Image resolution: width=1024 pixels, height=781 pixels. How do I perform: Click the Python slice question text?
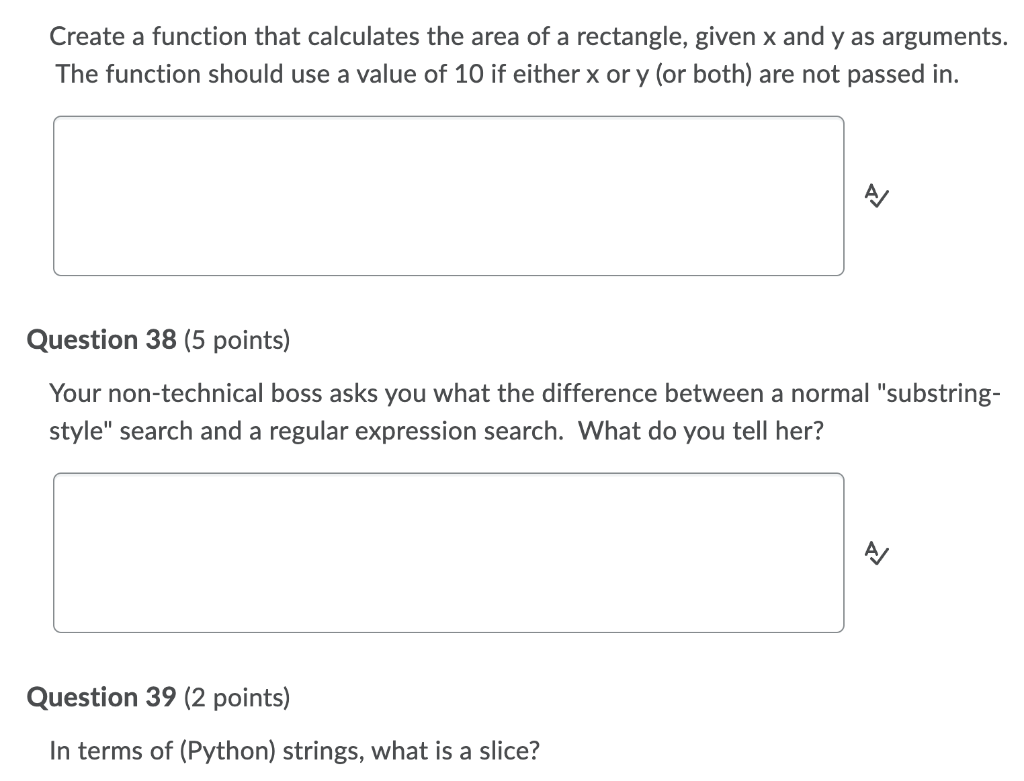[295, 751]
